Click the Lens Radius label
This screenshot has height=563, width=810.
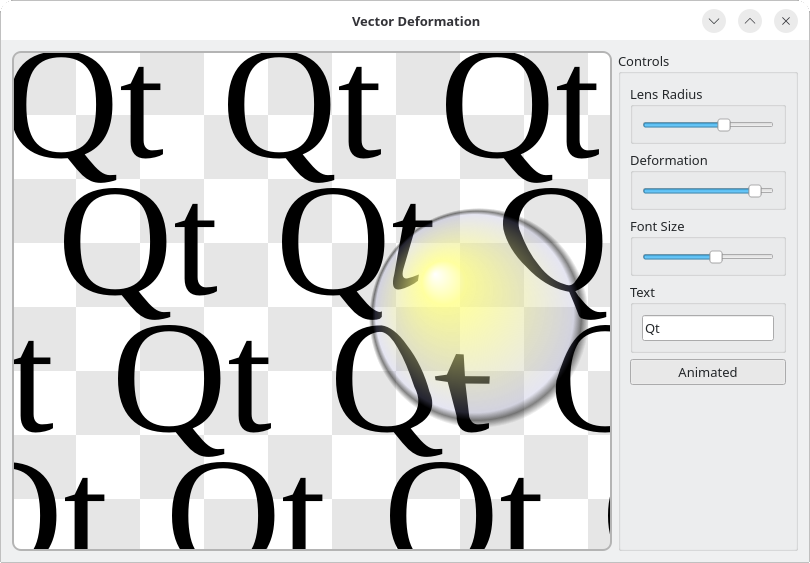[666, 95]
